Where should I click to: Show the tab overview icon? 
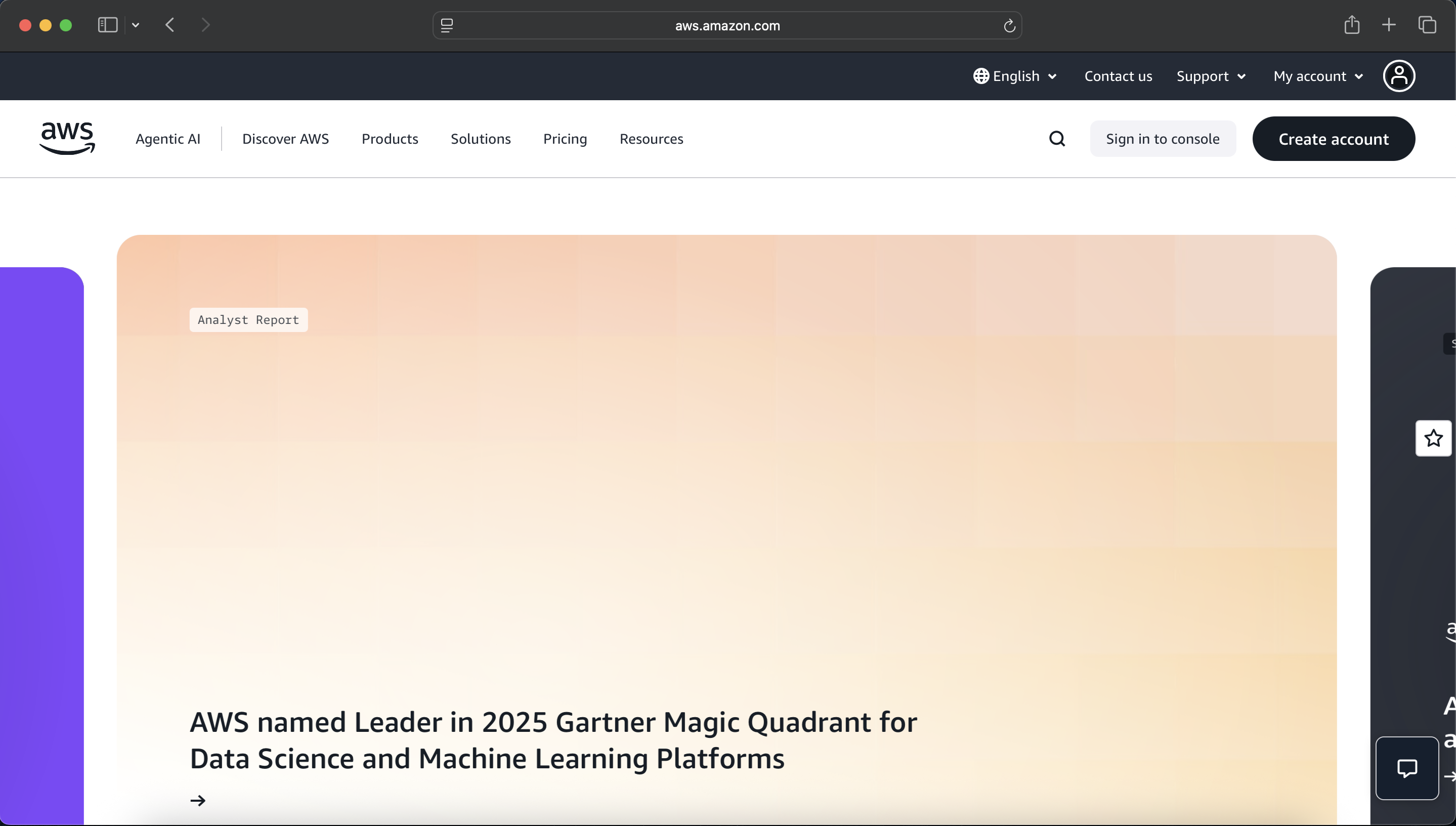point(1427,25)
